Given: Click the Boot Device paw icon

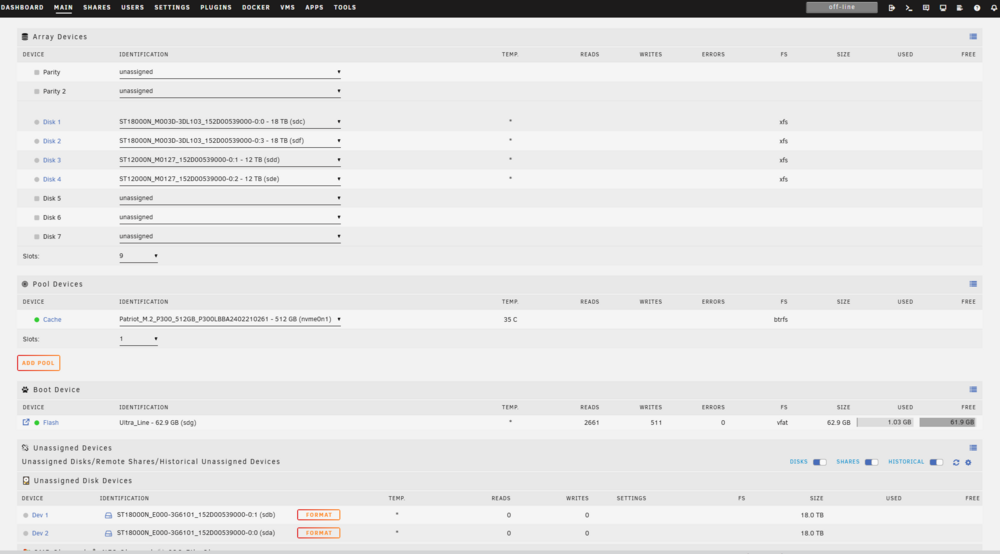Looking at the screenshot, I should pyautogui.click(x=25, y=389).
